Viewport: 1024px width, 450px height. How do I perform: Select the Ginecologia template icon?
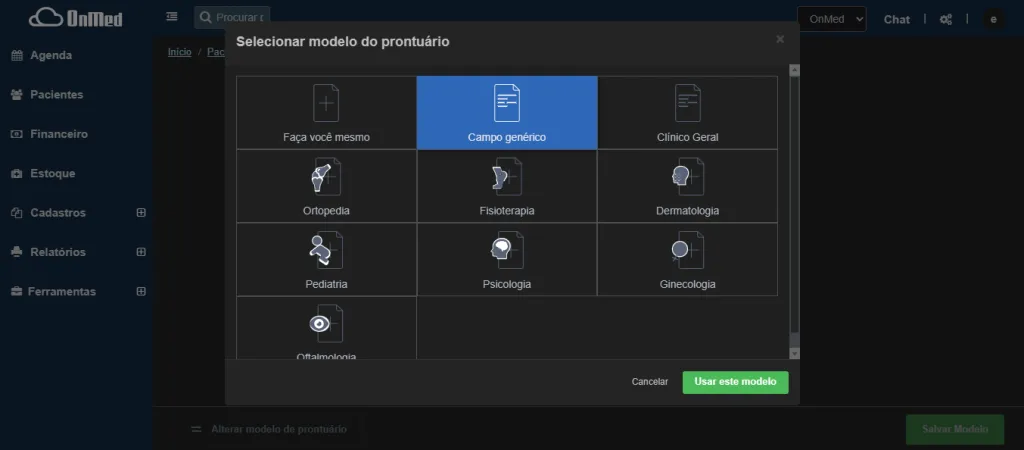(x=687, y=251)
